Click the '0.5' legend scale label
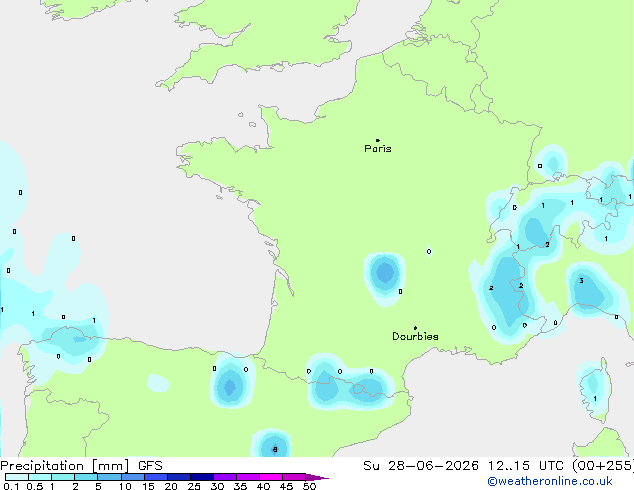 (35, 486)
